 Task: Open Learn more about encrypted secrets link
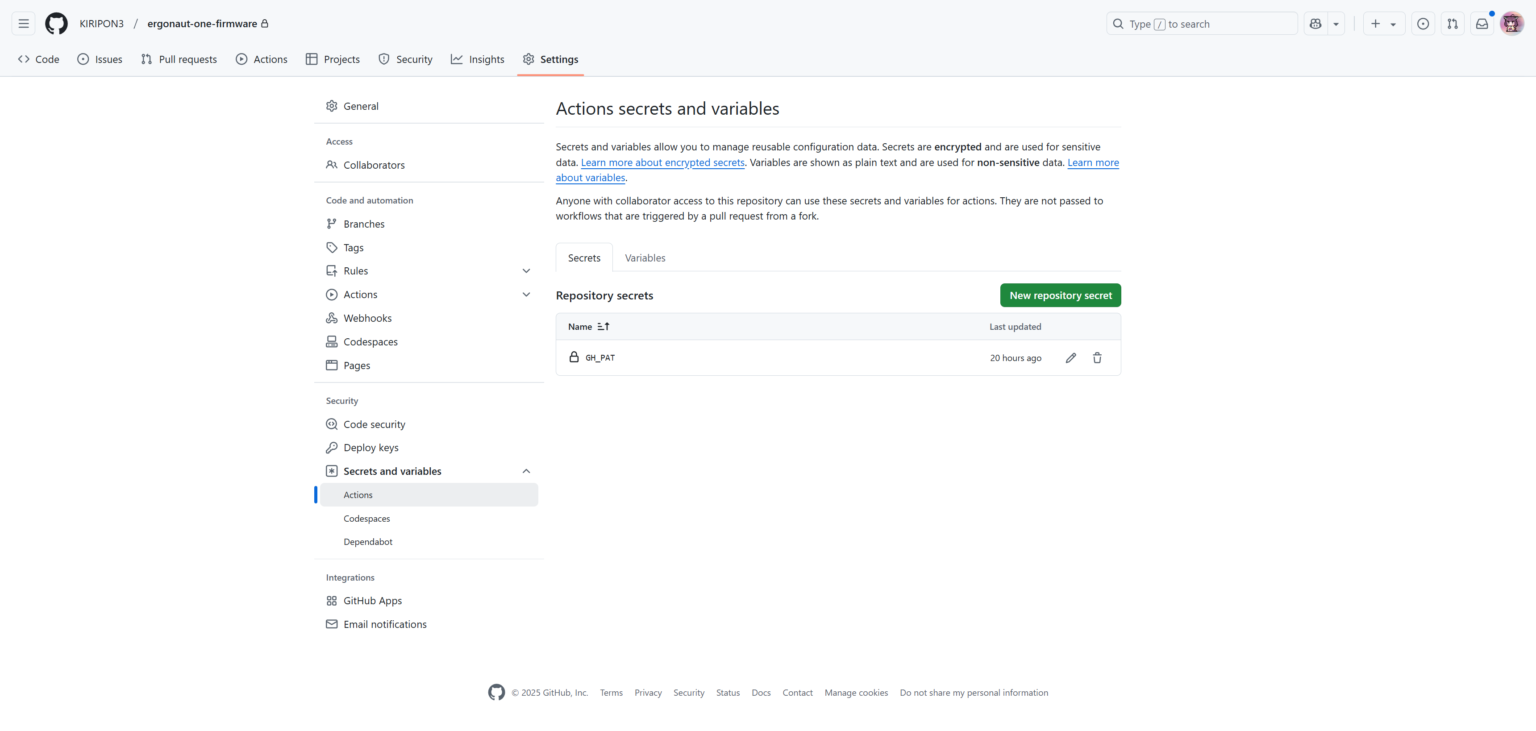[x=662, y=163]
